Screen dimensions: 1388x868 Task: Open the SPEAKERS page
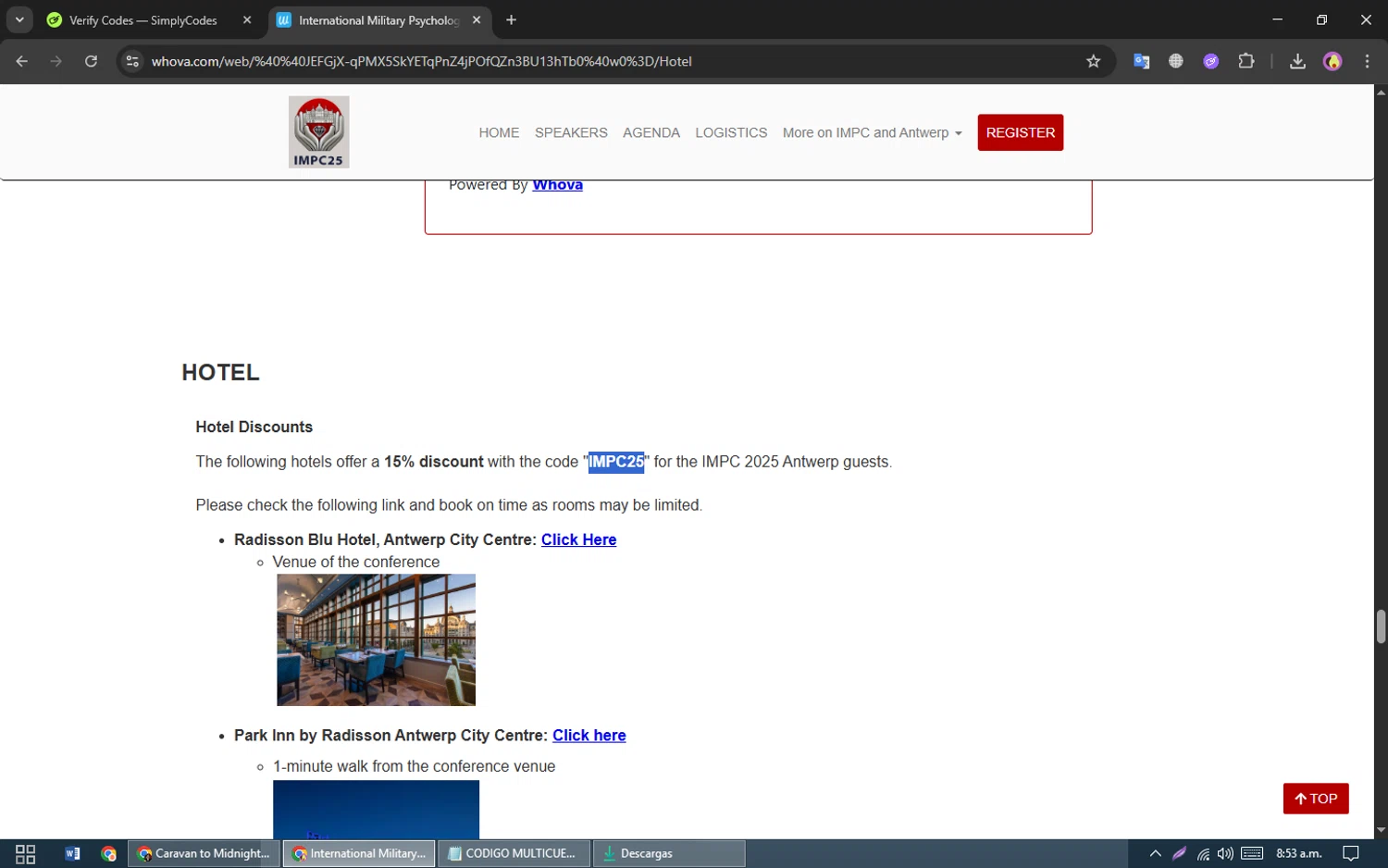click(x=571, y=132)
